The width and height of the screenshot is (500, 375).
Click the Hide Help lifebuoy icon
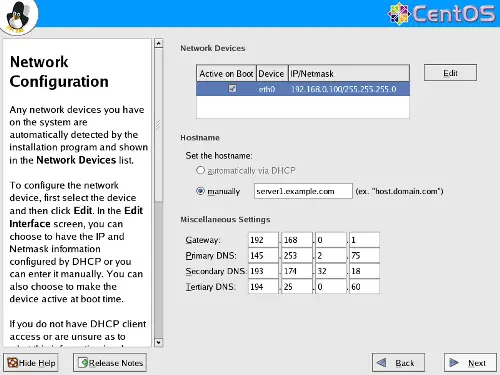(x=13, y=363)
